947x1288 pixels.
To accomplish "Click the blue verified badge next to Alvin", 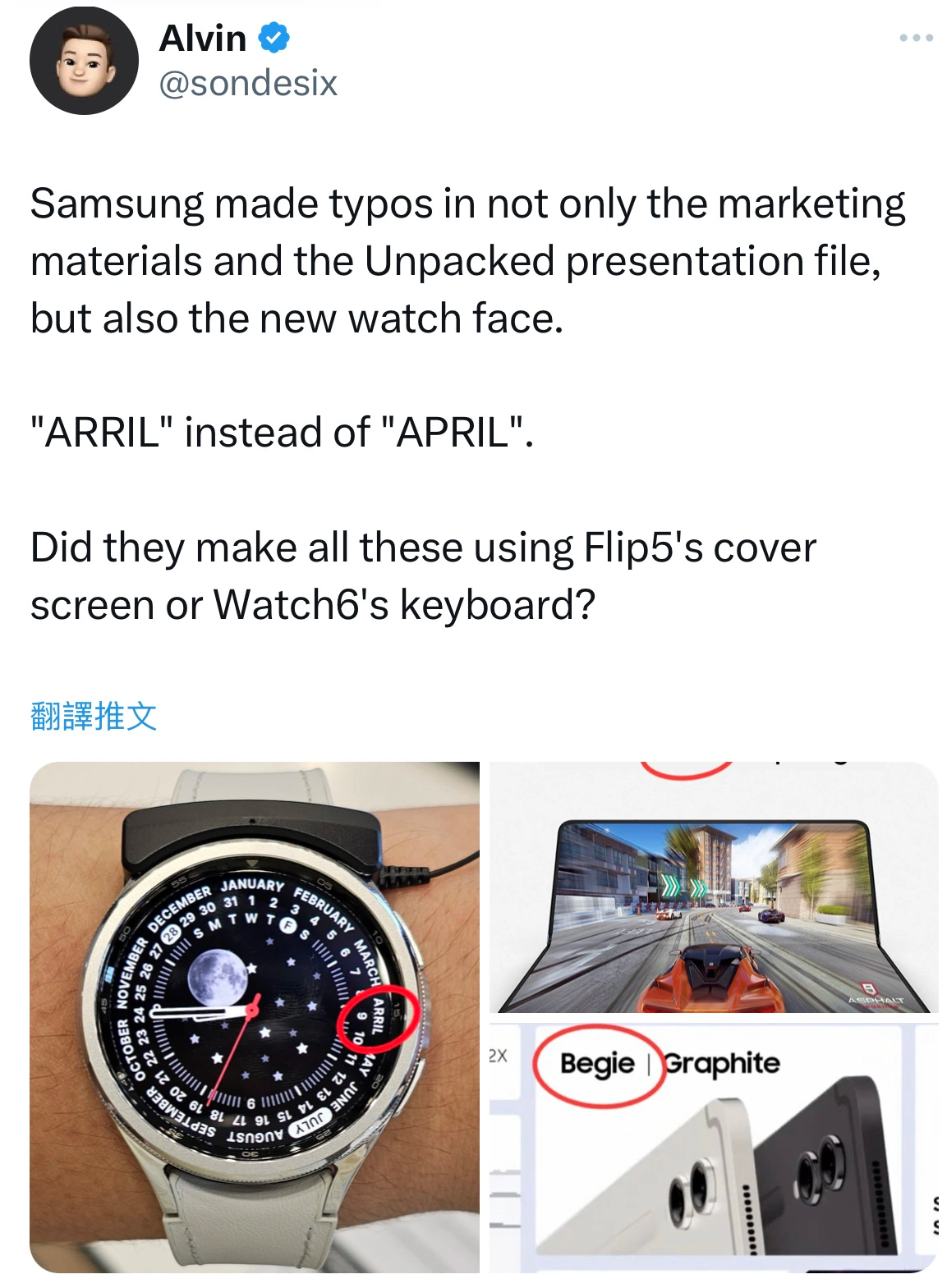I will click(x=274, y=38).
